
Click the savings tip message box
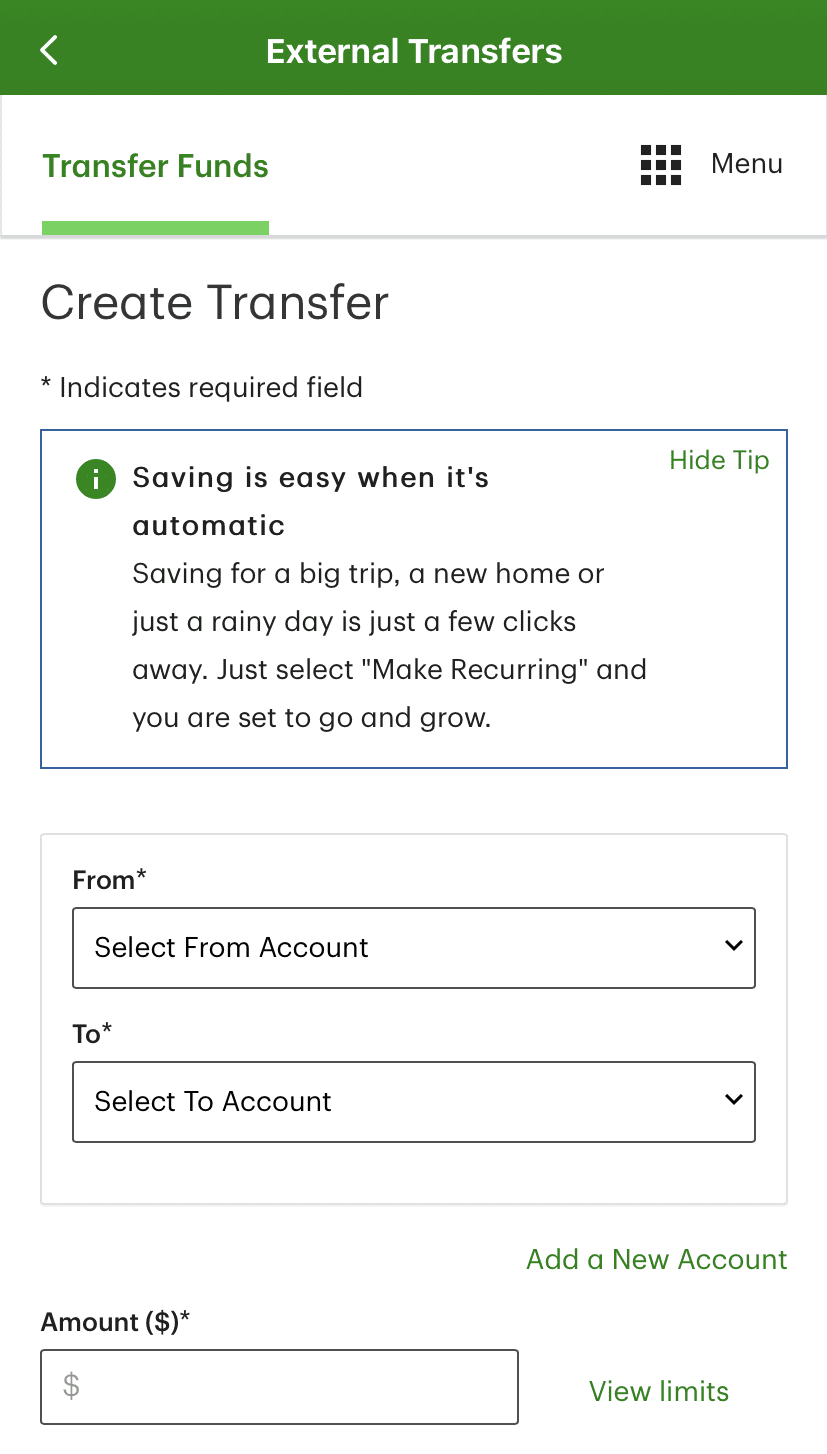413,598
